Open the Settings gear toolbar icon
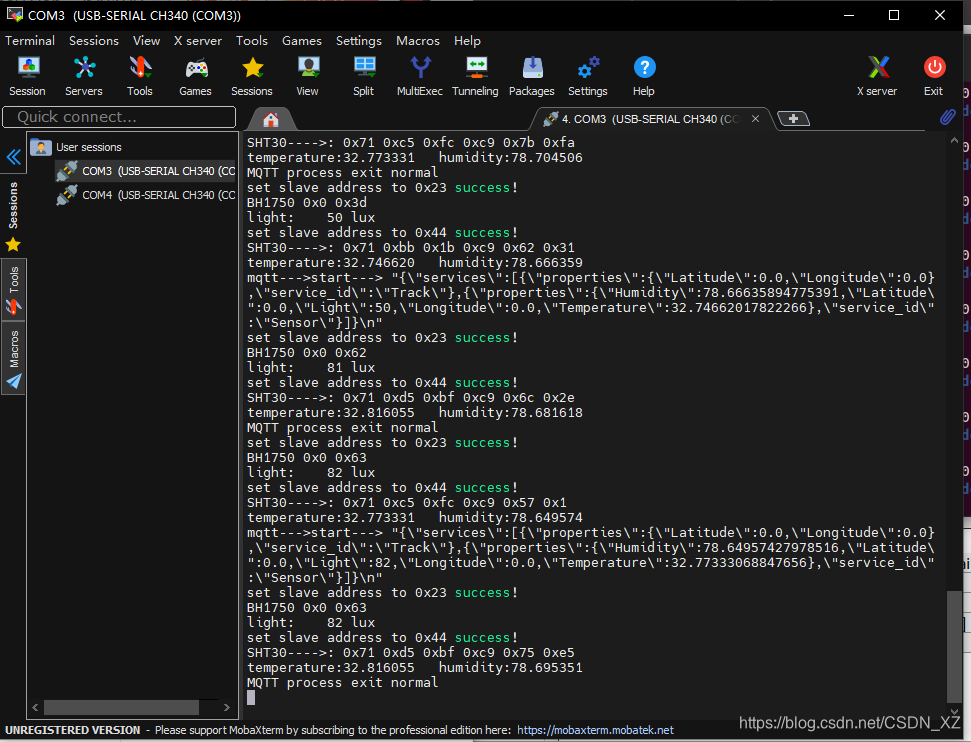 click(x=588, y=76)
